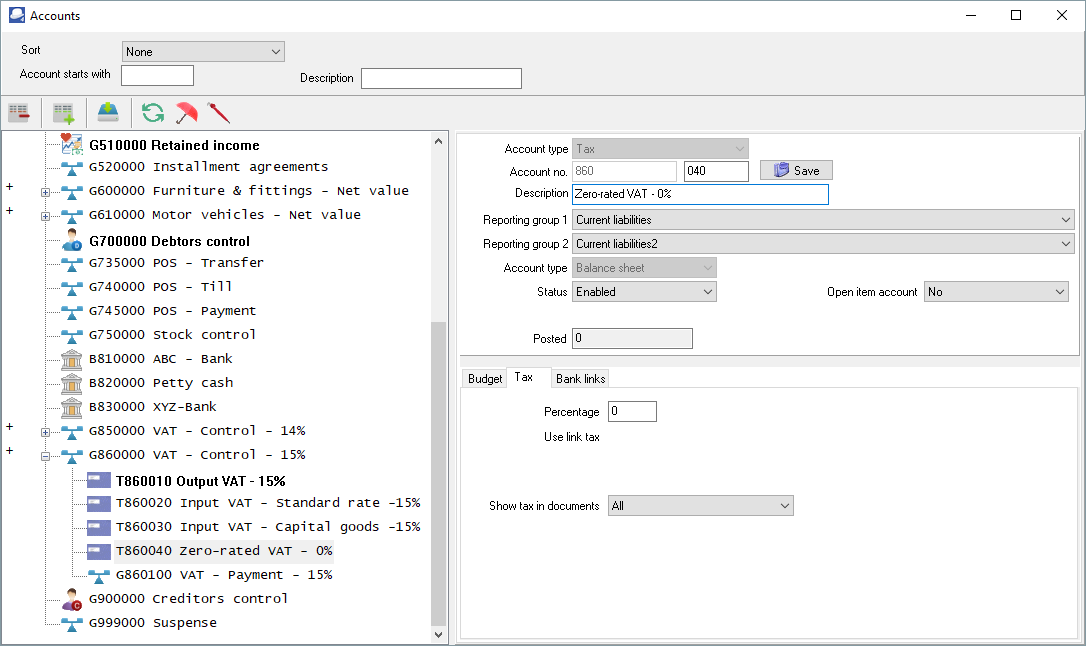Click the account number 860 field
This screenshot has width=1086, height=646.
(624, 171)
